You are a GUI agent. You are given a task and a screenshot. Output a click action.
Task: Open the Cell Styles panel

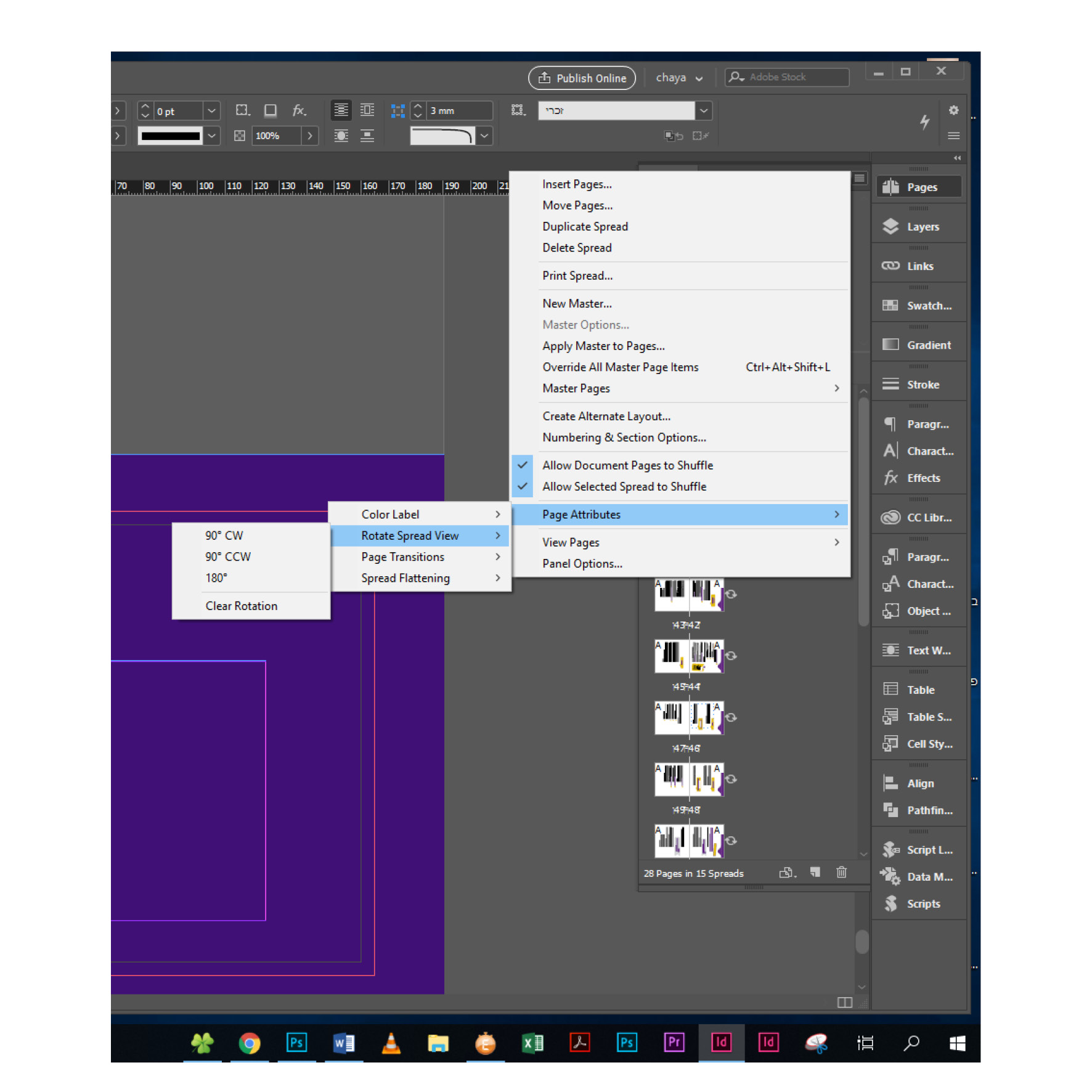click(918, 744)
